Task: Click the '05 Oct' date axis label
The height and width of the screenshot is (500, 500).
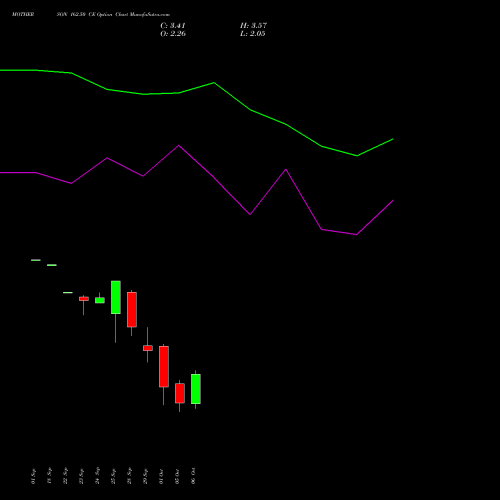Action: pyautogui.click(x=177, y=476)
